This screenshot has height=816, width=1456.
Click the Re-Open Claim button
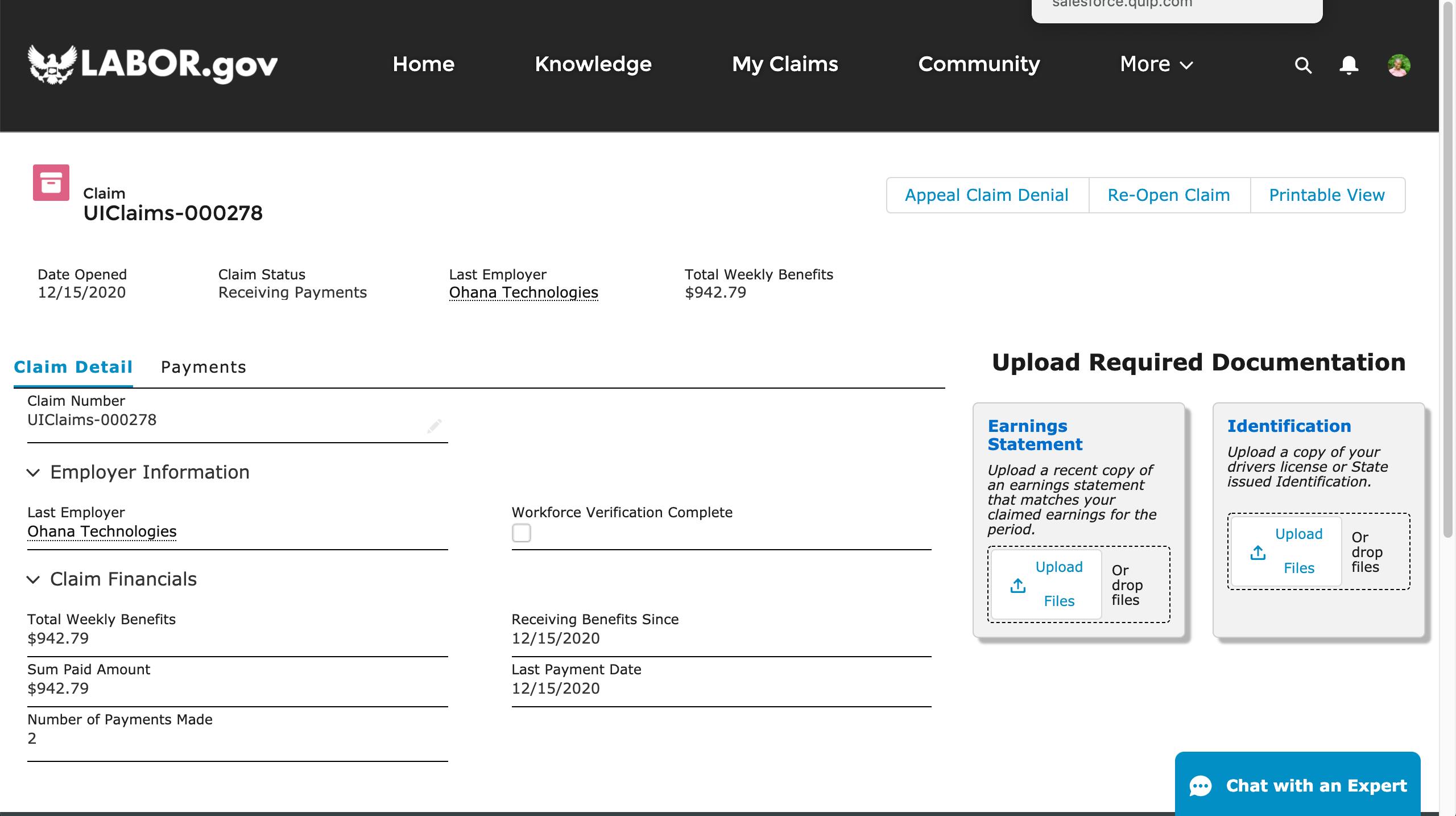tap(1169, 195)
